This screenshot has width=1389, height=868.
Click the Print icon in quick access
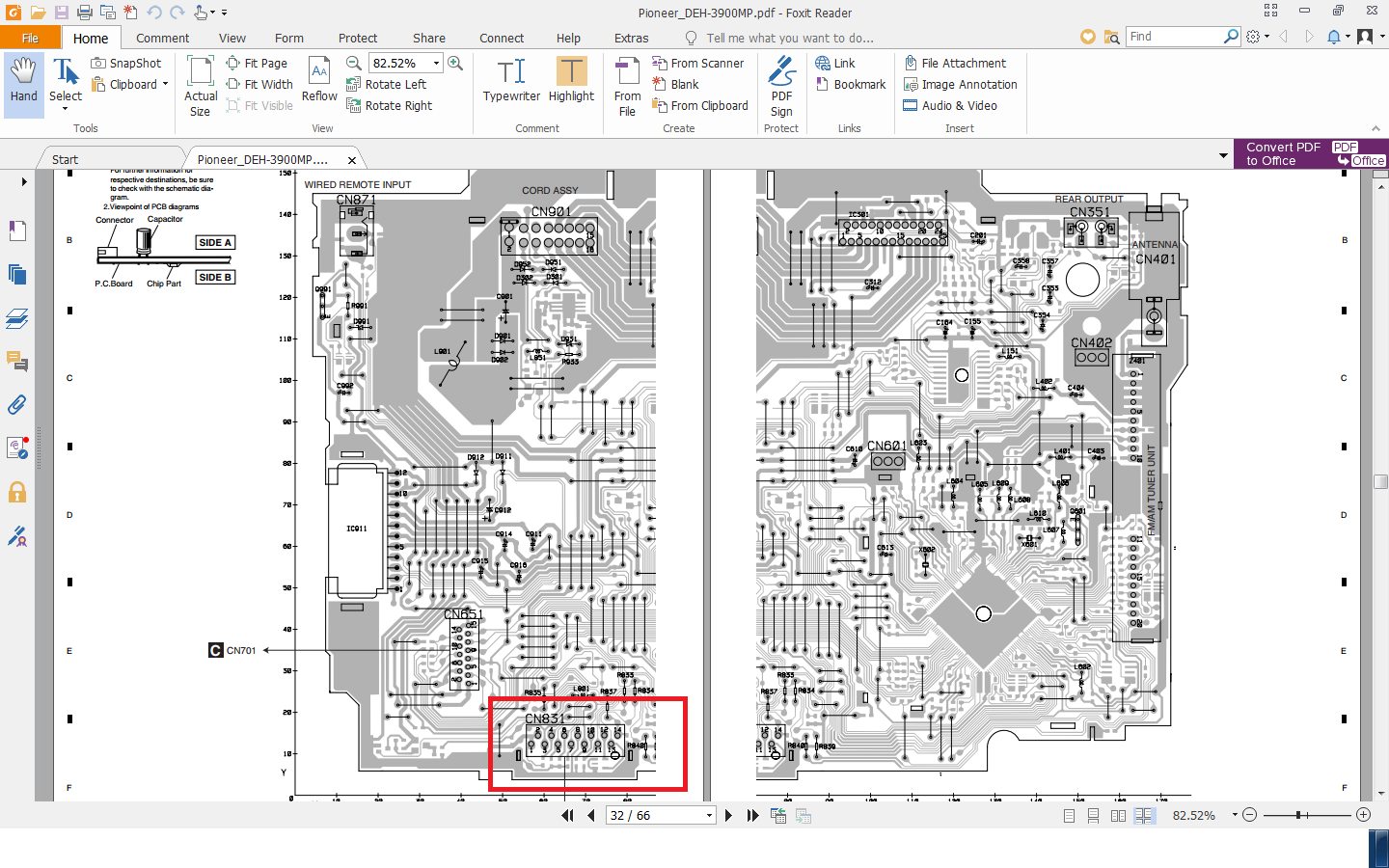84,13
